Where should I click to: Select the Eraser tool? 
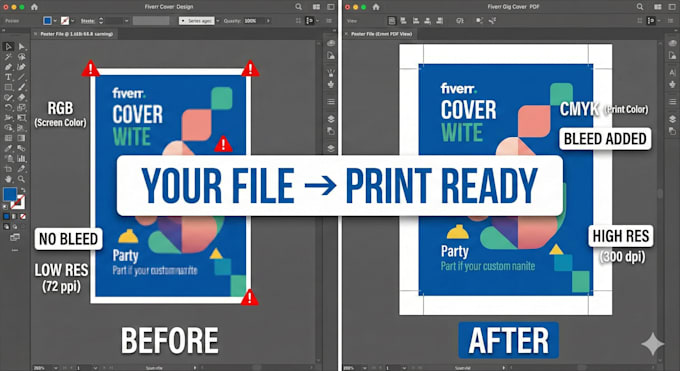[21, 98]
